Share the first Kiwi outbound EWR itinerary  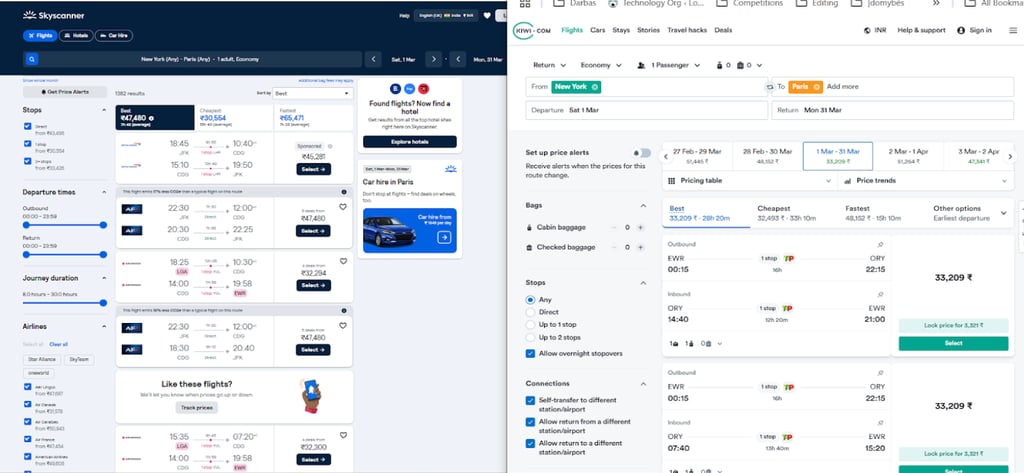[880, 245]
